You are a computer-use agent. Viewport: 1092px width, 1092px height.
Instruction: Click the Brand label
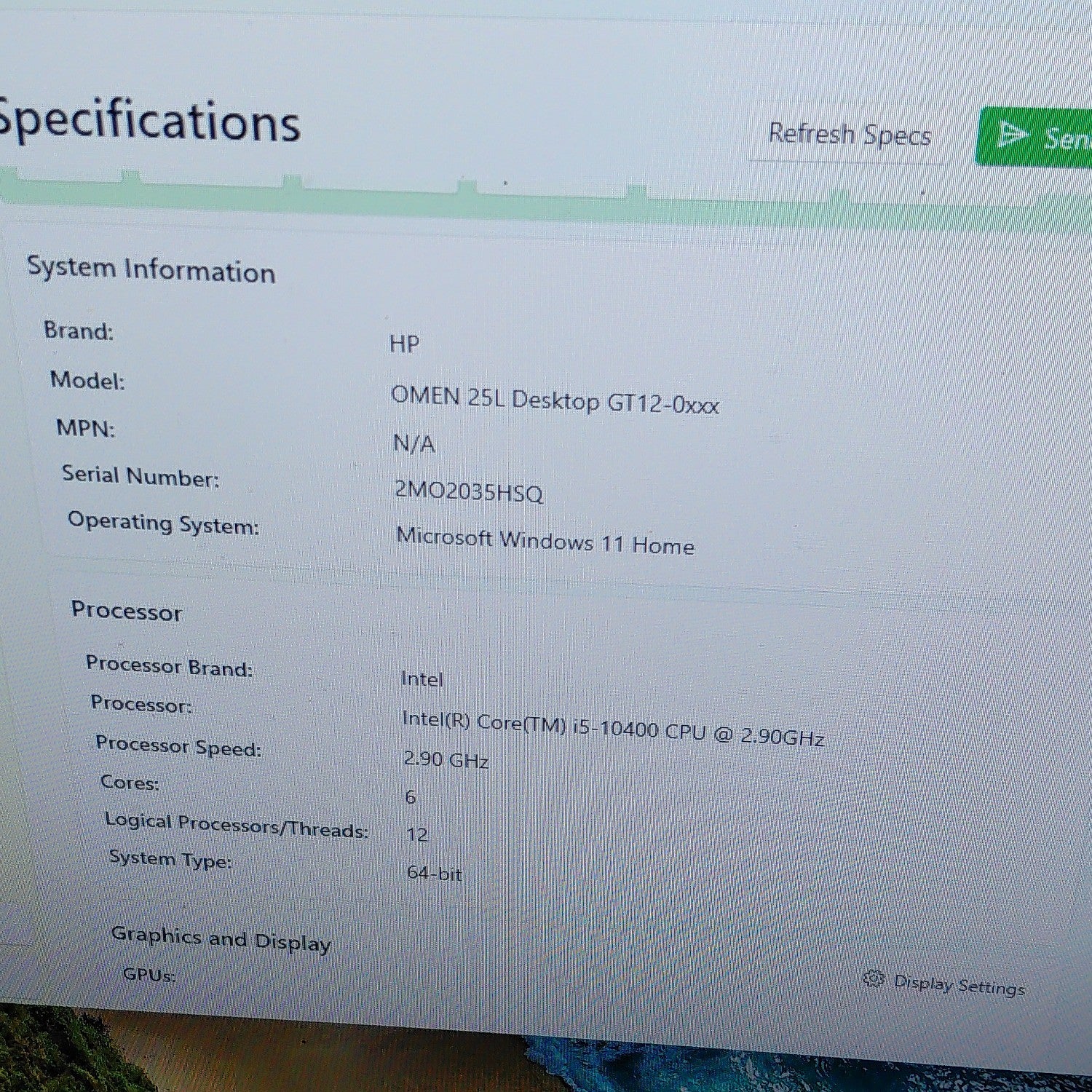[79, 331]
